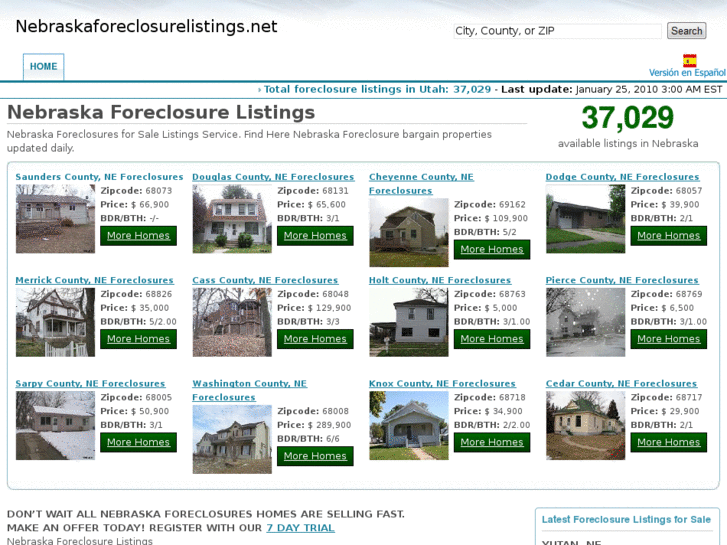Click the Latest Foreclosure Listings for Sale heading
Image resolution: width=727 pixels, height=545 pixels.
click(x=626, y=519)
